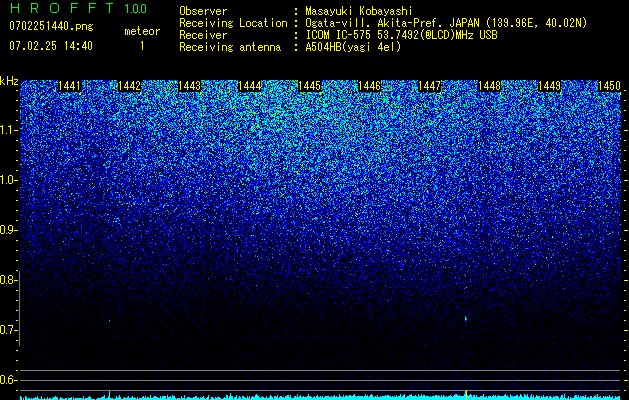Image resolution: width=629 pixels, height=400 pixels.
Task: Click the 'Receiving antenna' label
Action: (230, 47)
